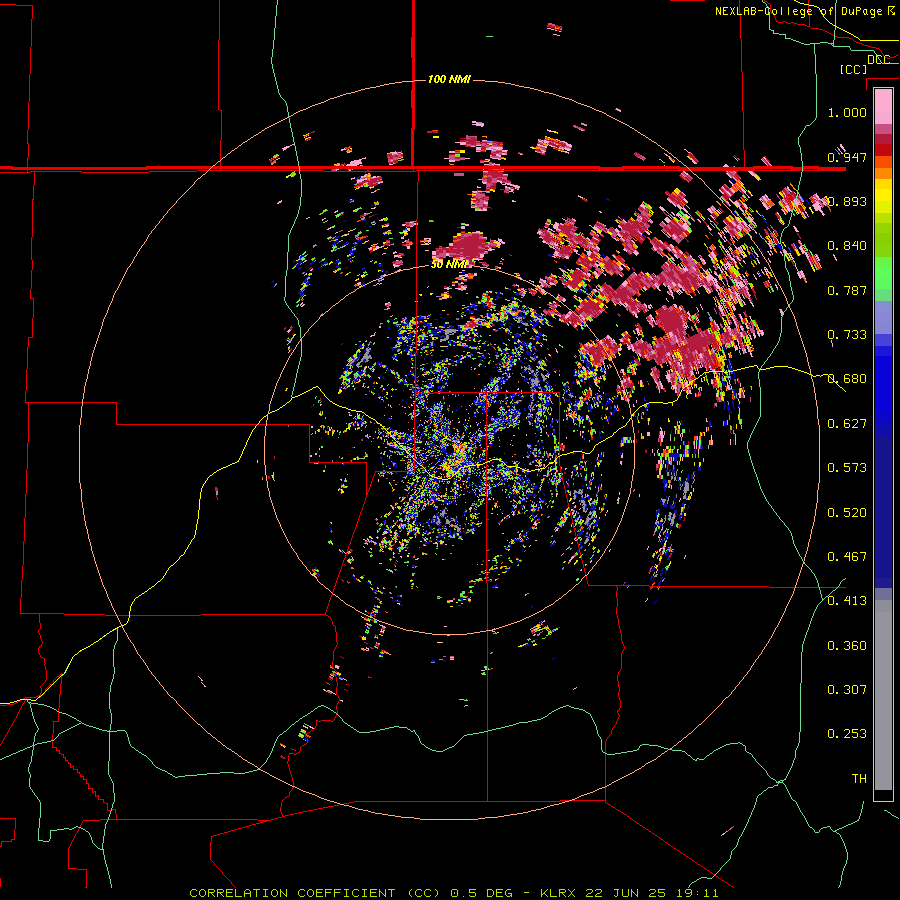Click the 0.253 scale value
900x900 pixels.
tap(847, 734)
